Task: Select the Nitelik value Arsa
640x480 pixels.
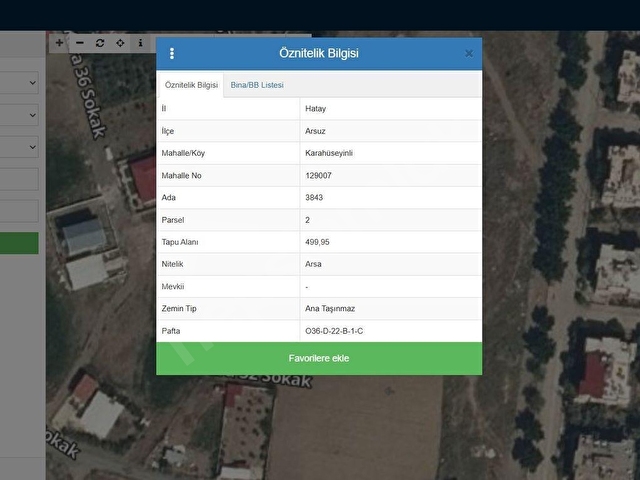Action: pyautogui.click(x=313, y=264)
